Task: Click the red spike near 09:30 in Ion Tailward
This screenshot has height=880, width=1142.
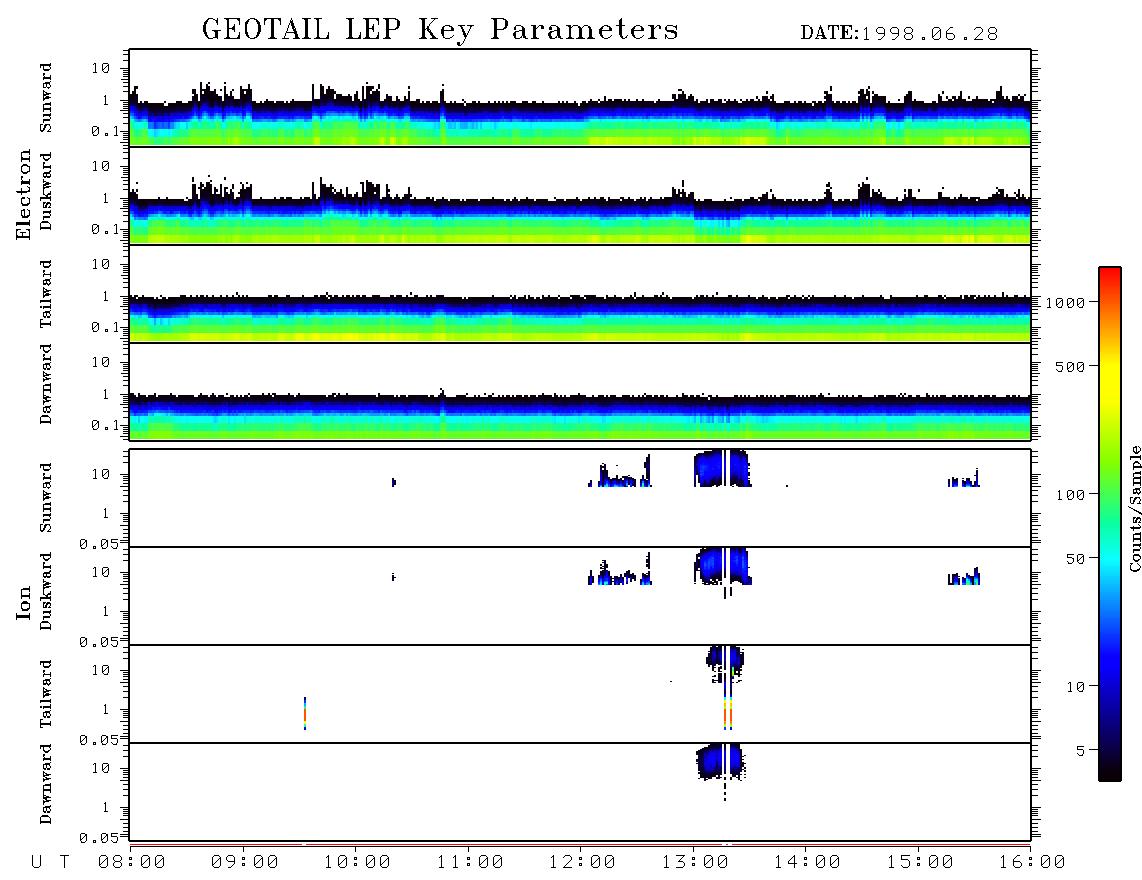Action: [x=305, y=713]
